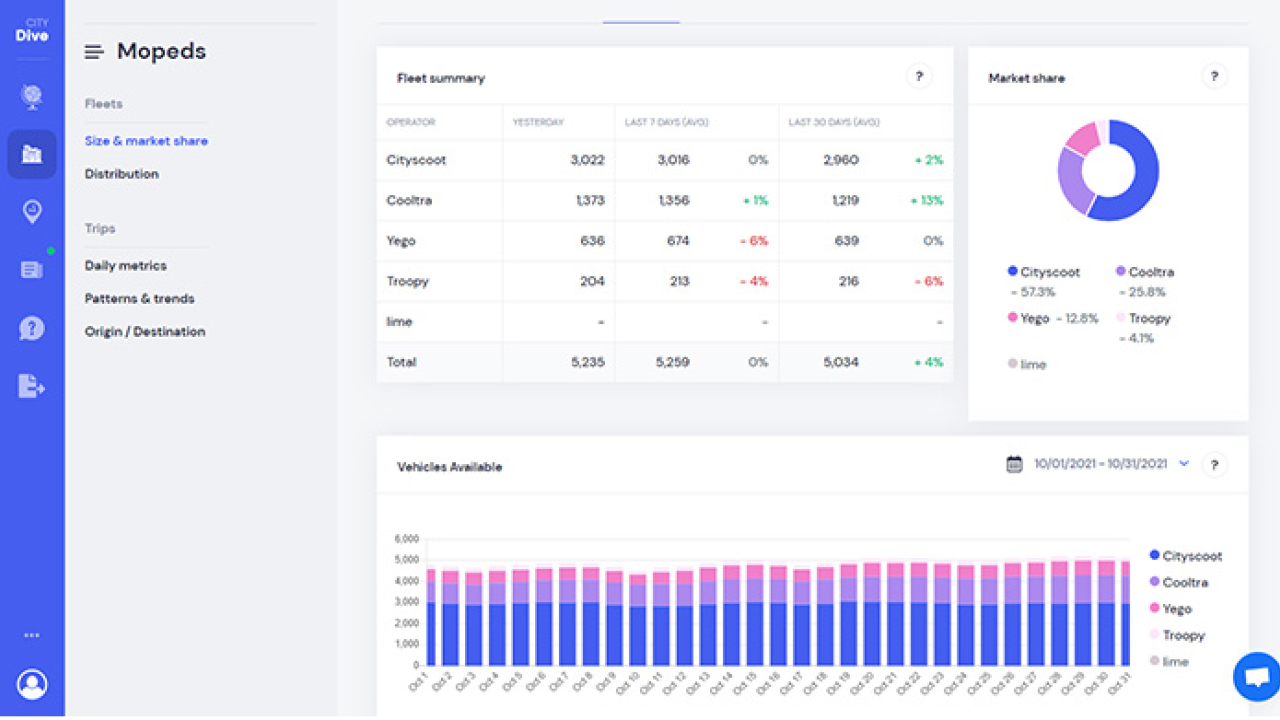
Task: Open Size & market share page
Action: [x=146, y=141]
